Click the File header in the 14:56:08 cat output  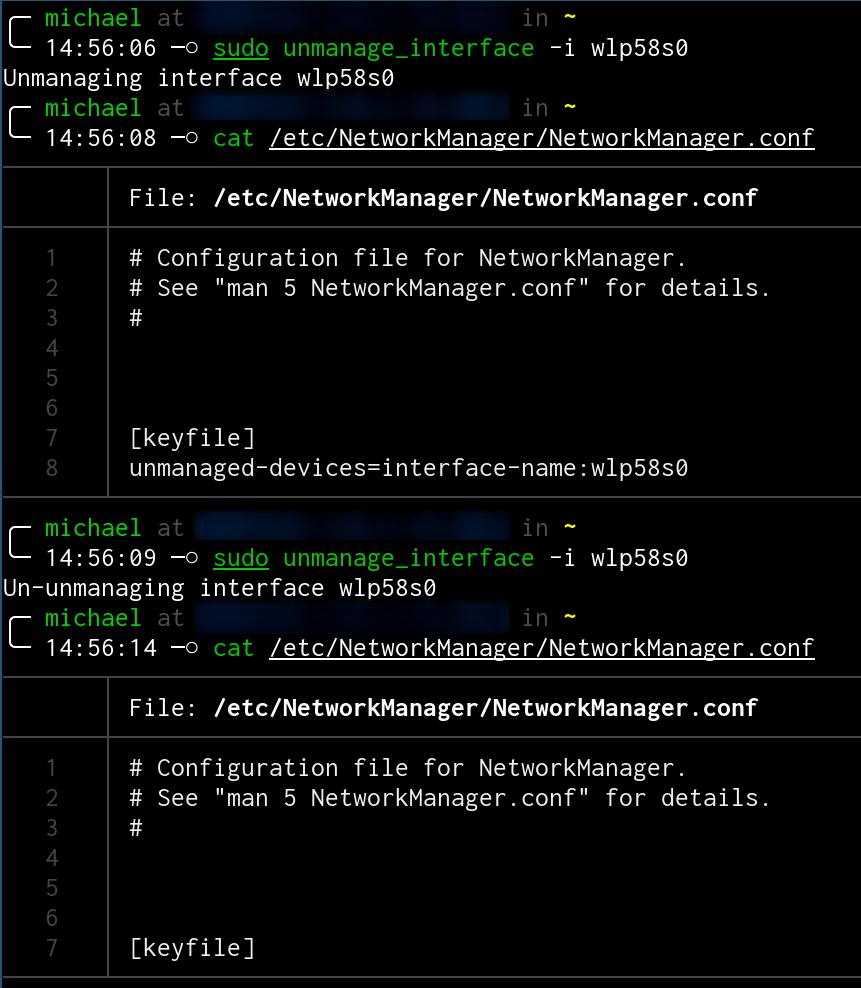click(442, 198)
